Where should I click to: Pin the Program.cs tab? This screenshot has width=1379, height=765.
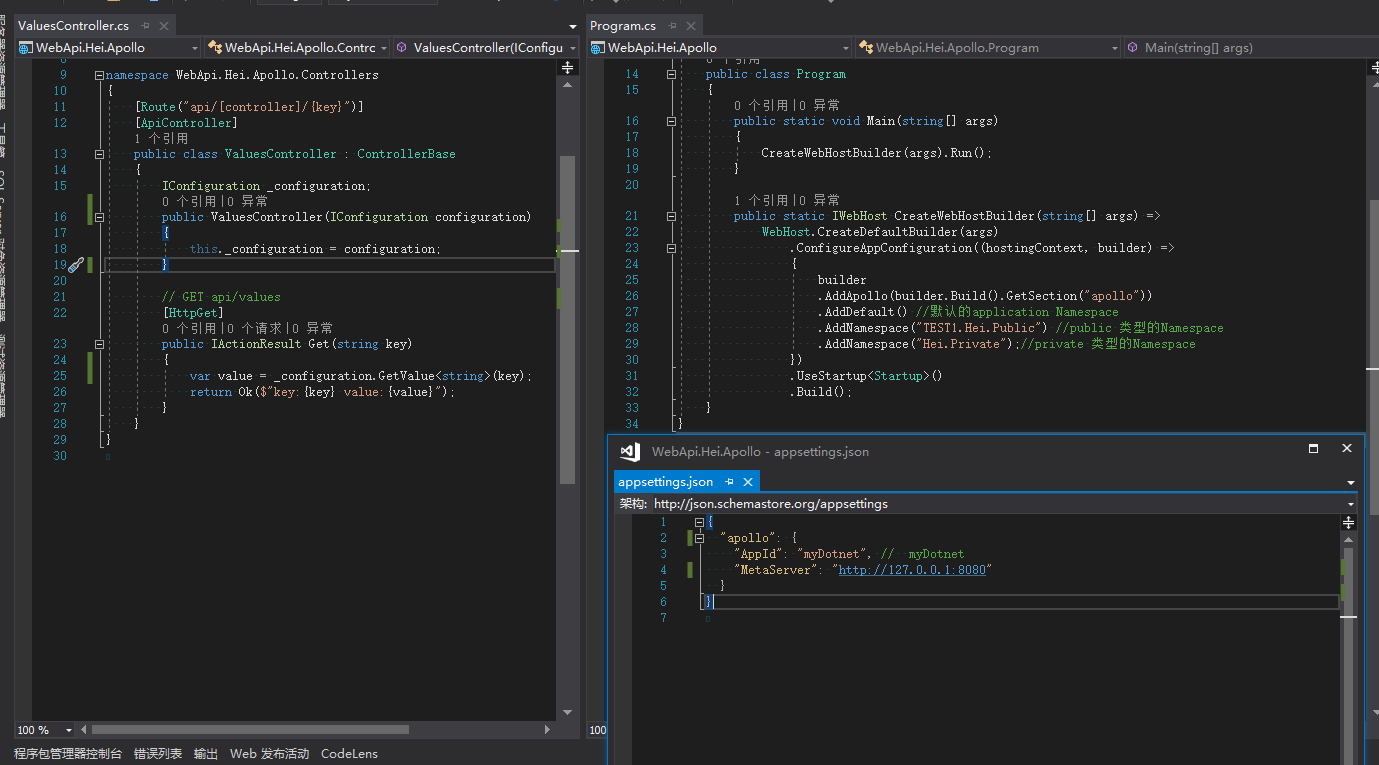point(672,25)
